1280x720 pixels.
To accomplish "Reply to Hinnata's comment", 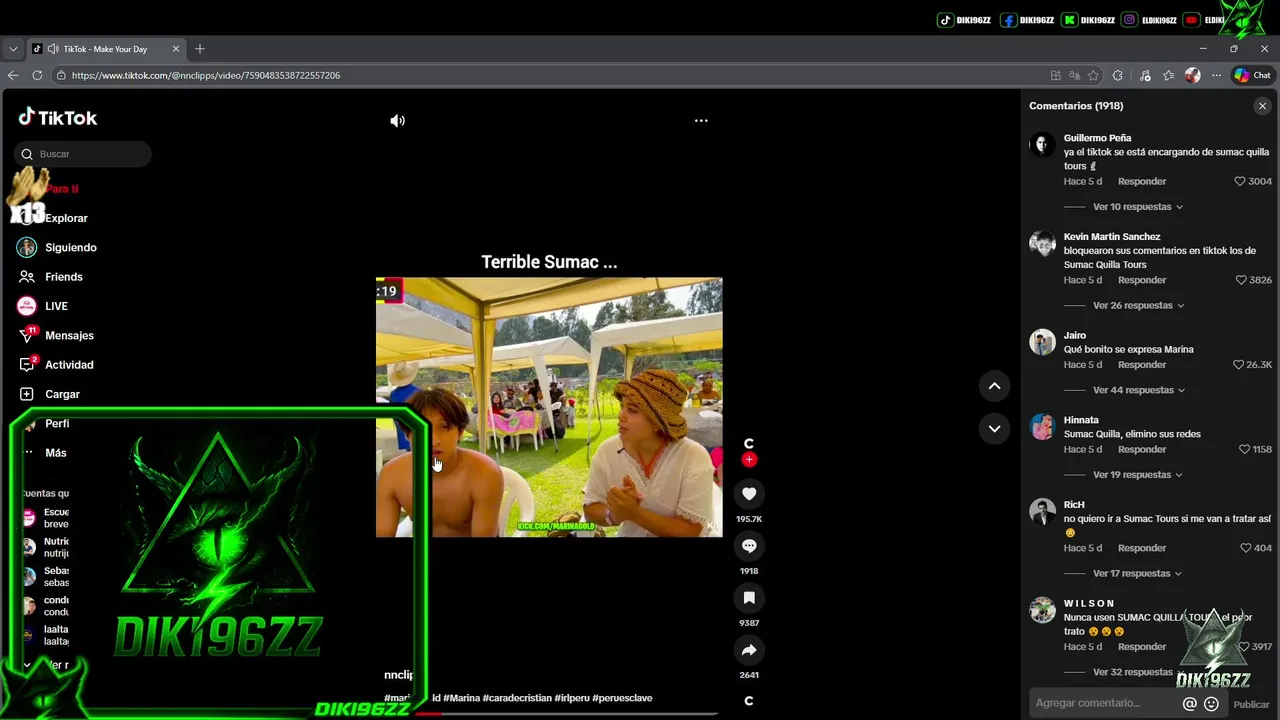I will pyautogui.click(x=1142, y=449).
